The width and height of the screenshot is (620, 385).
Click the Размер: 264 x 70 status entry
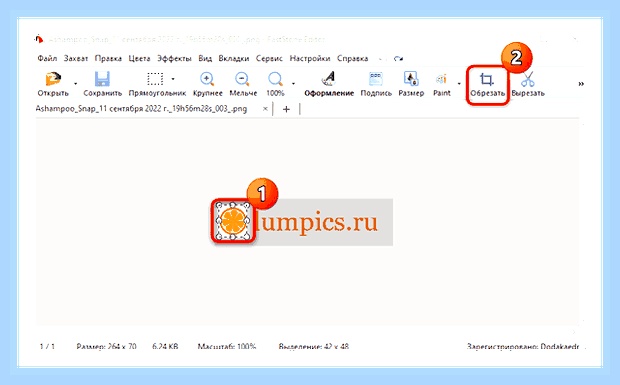click(106, 347)
